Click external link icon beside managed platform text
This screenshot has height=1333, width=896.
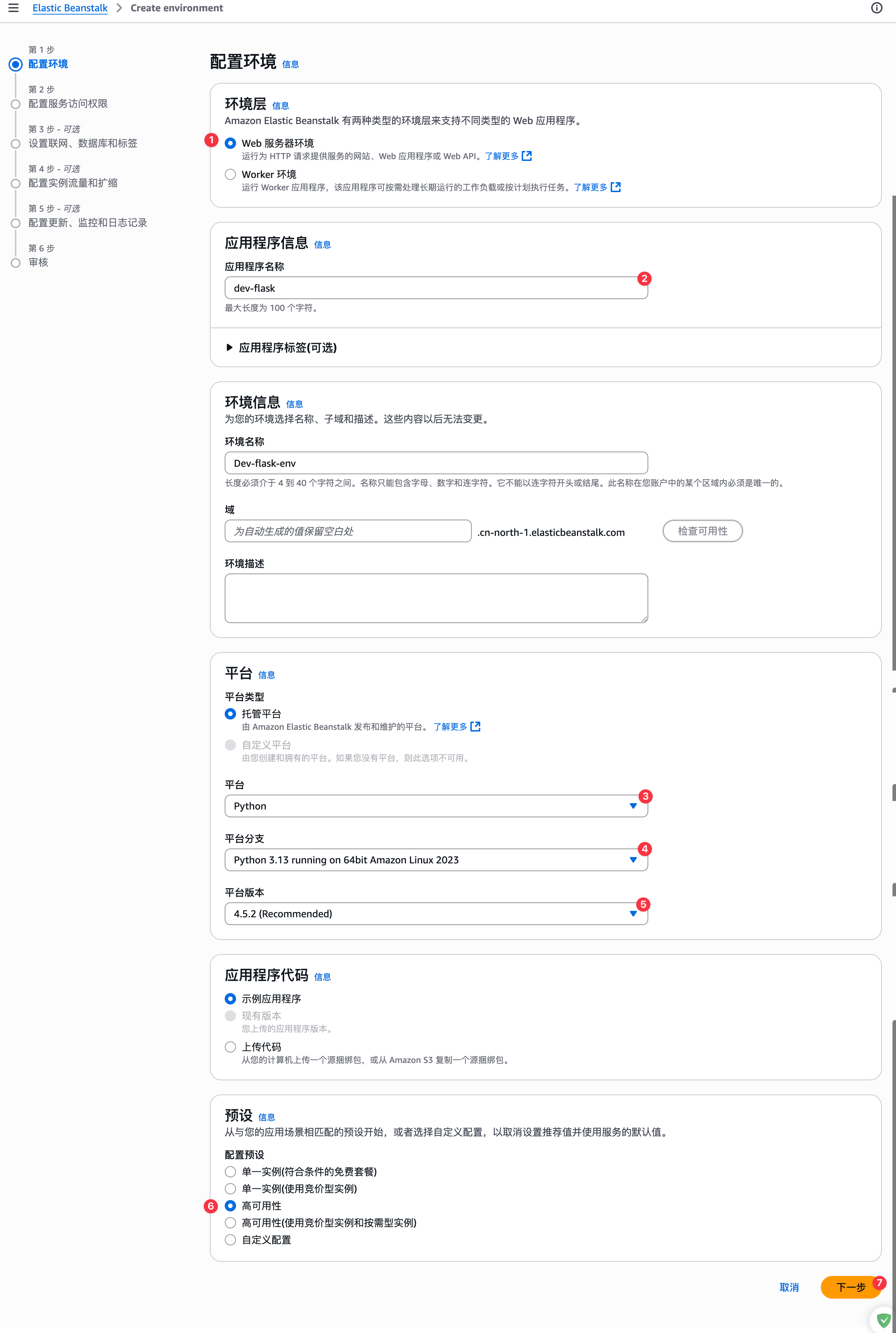coord(475,727)
